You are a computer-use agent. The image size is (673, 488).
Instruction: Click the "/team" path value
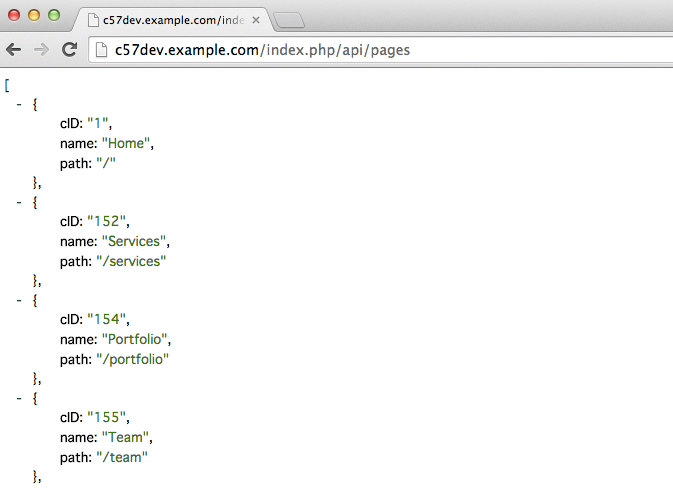(124, 456)
